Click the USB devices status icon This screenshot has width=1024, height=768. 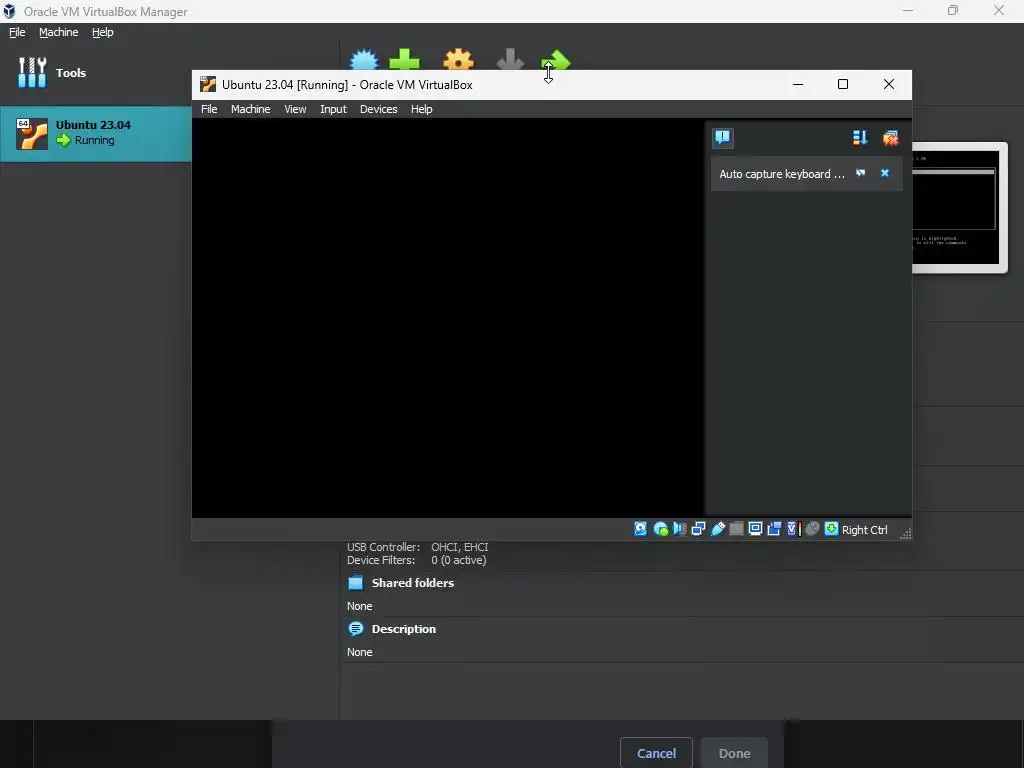click(718, 529)
